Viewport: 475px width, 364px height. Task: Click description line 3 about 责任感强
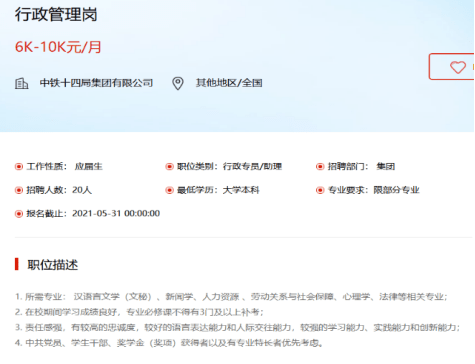[237, 327]
